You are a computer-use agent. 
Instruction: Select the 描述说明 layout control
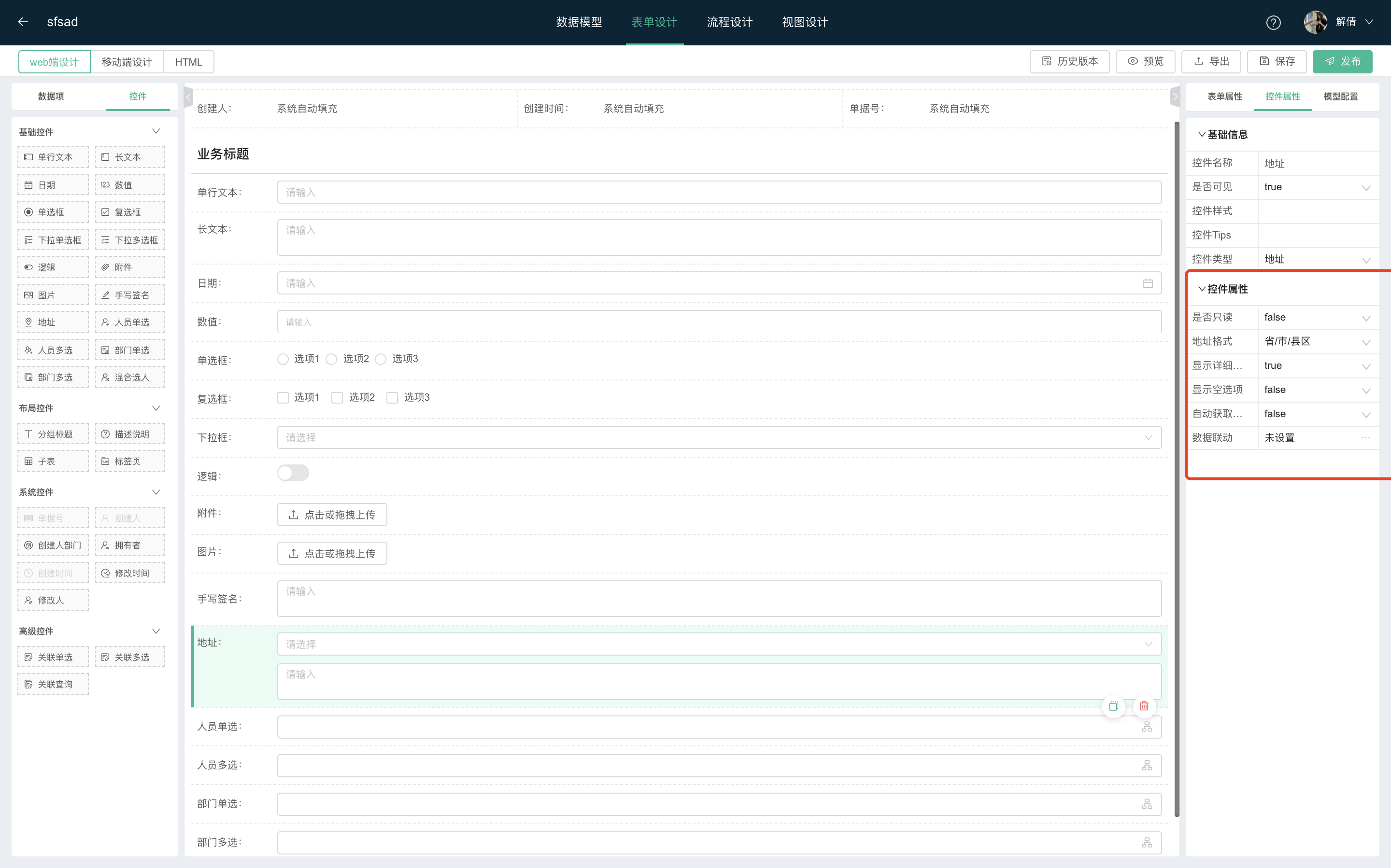coord(130,434)
